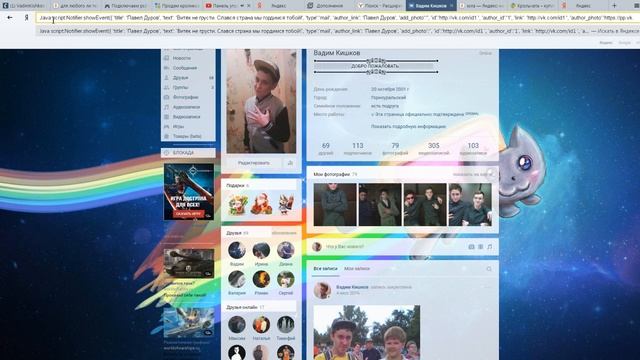Open Фотографии in the sidebar
The image size is (640, 360).
pos(185,97)
